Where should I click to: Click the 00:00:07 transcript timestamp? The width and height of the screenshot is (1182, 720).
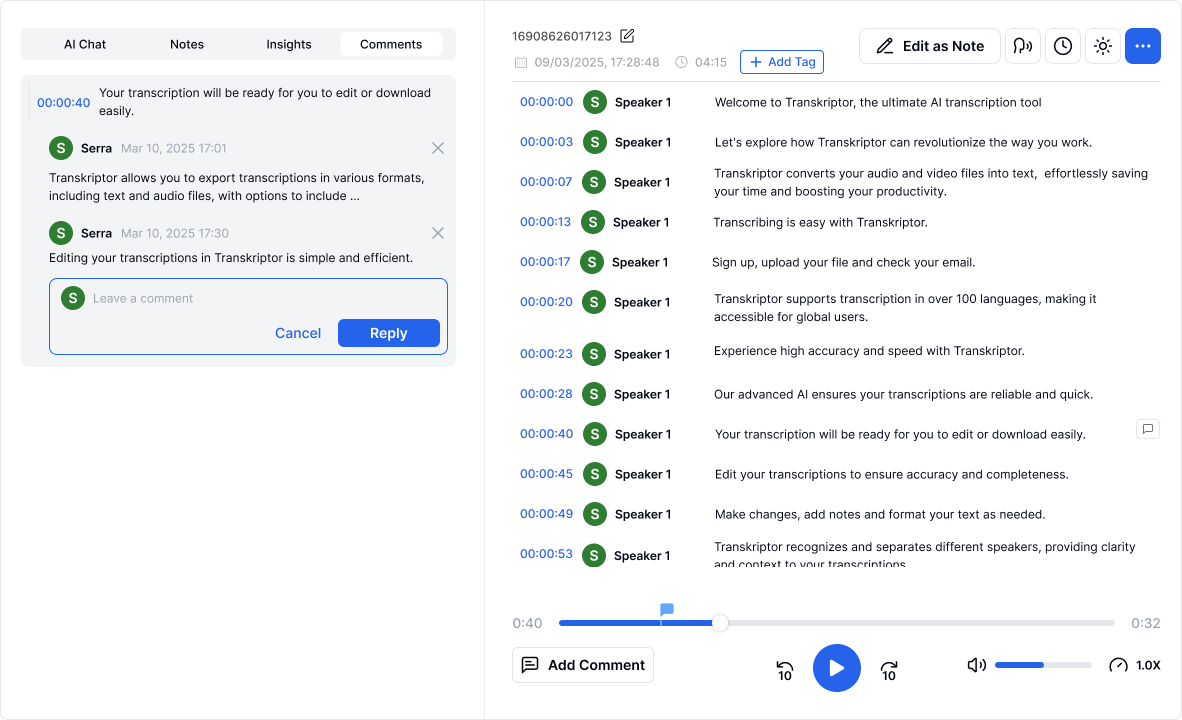(546, 182)
